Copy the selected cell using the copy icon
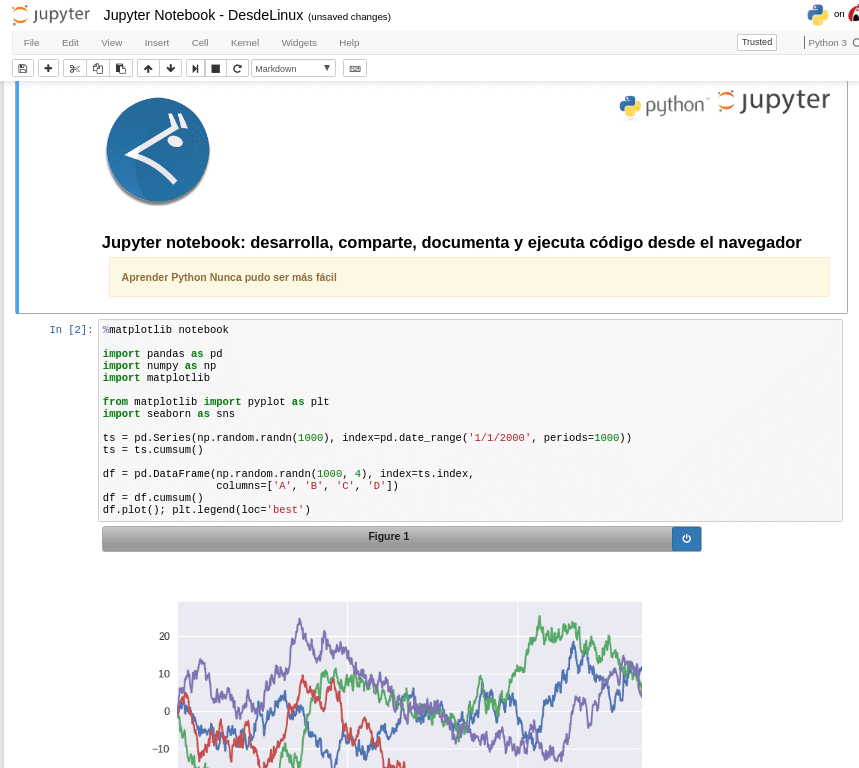 (96, 68)
